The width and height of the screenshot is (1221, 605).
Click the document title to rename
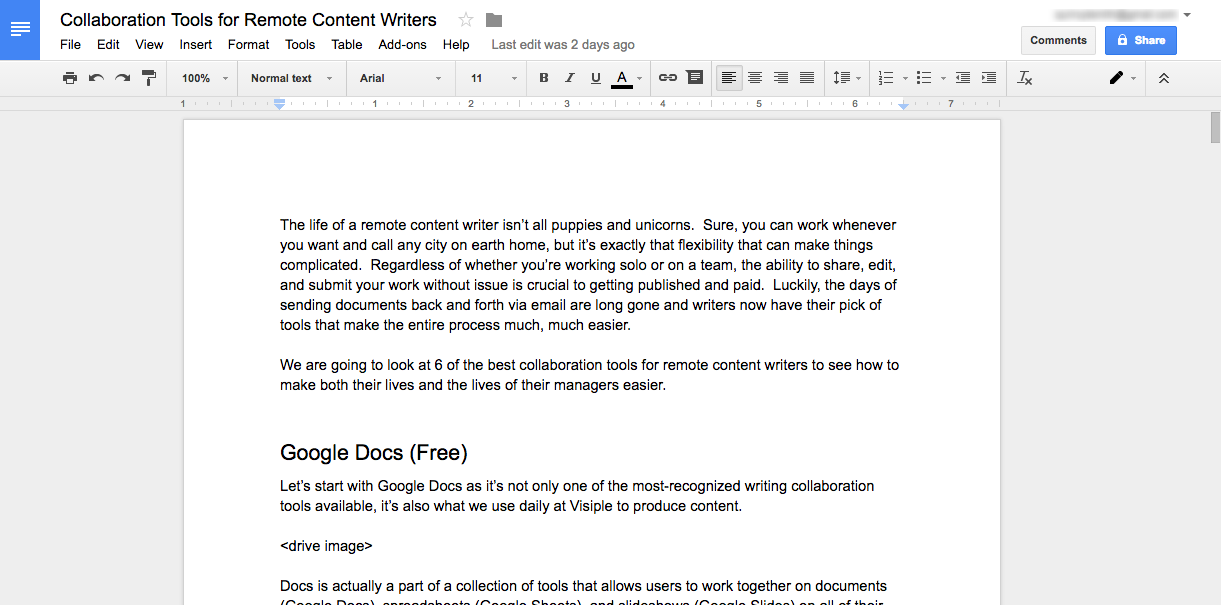248,20
